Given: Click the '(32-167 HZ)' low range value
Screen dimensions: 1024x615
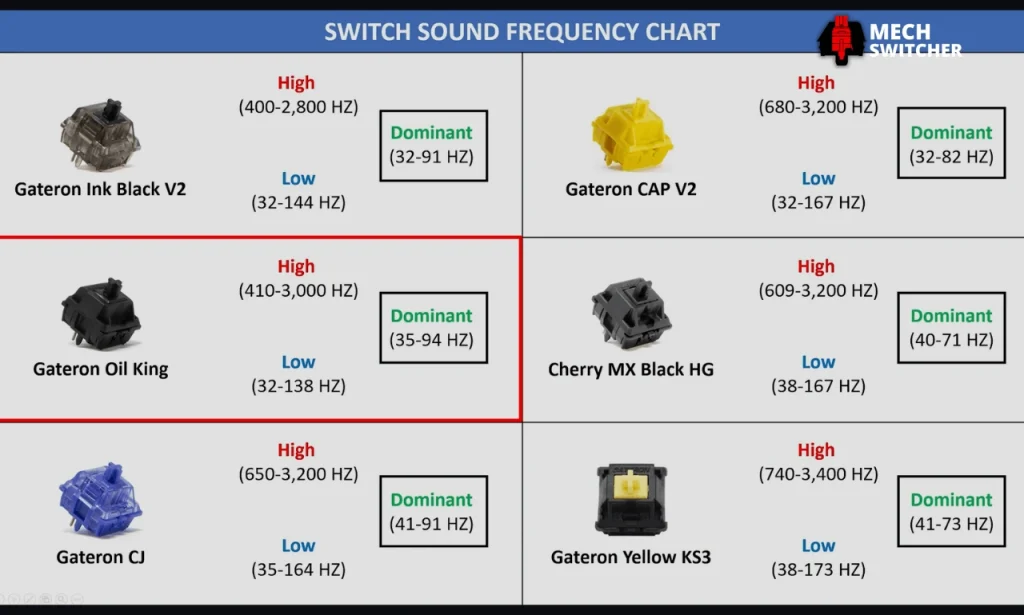Looking at the screenshot, I should pyautogui.click(x=818, y=202).
